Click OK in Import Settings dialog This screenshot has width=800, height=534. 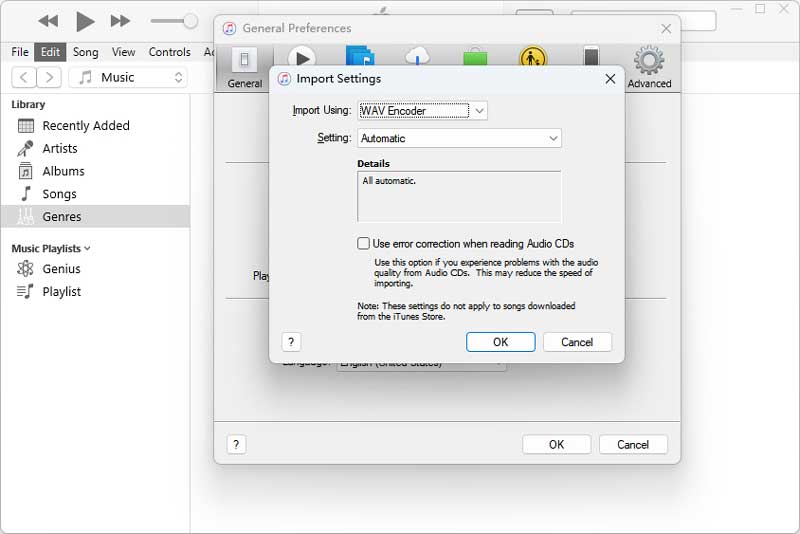(x=500, y=342)
